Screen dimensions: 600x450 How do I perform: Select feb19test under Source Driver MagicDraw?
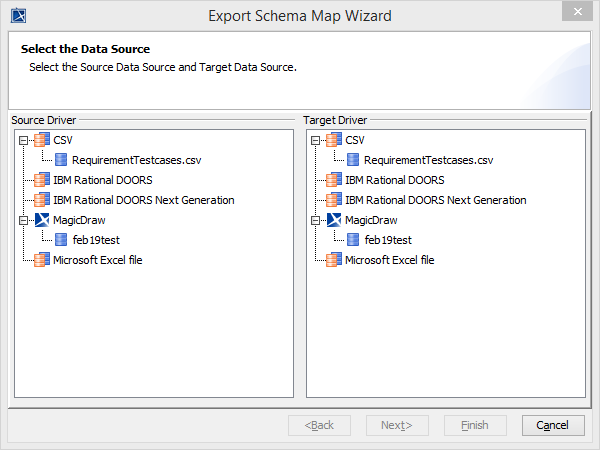[96, 240]
